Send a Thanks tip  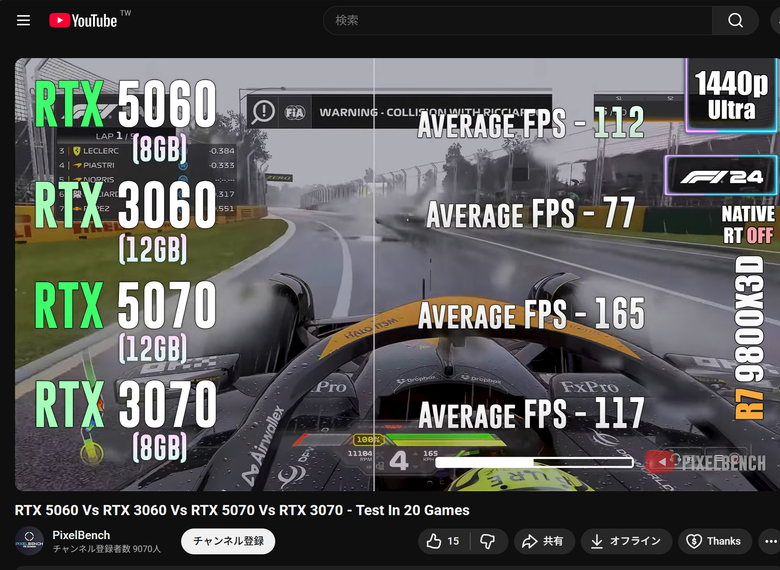(715, 541)
